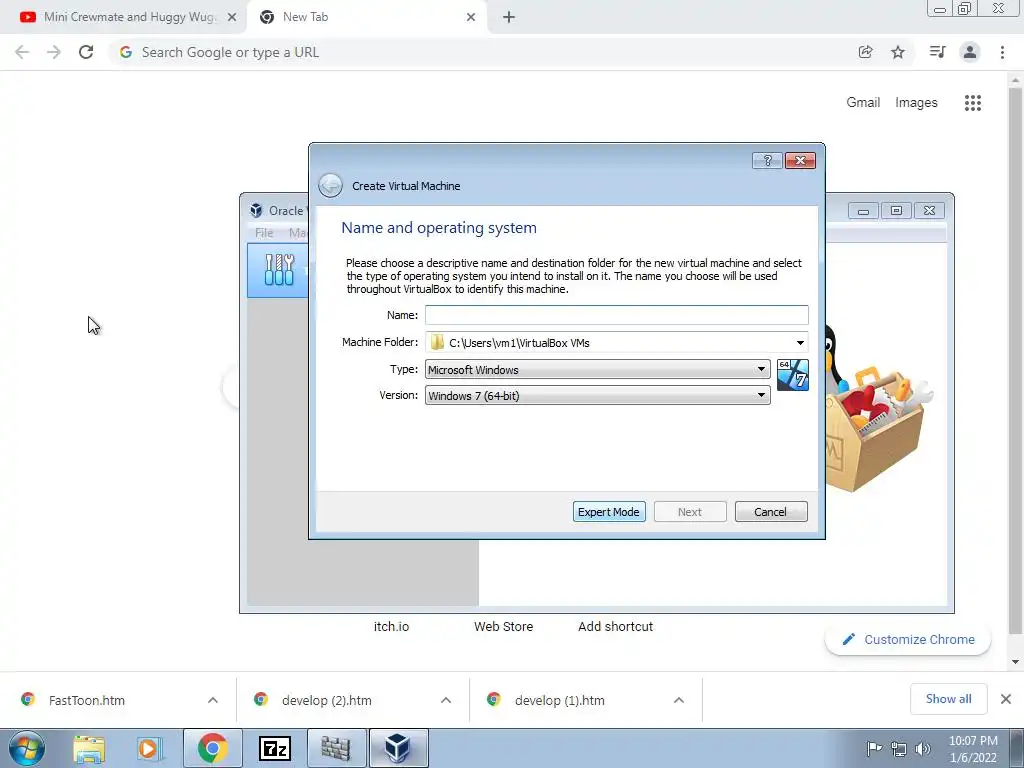The image size is (1024, 768).
Task: Open the develop (2).htm download
Action: click(x=327, y=700)
